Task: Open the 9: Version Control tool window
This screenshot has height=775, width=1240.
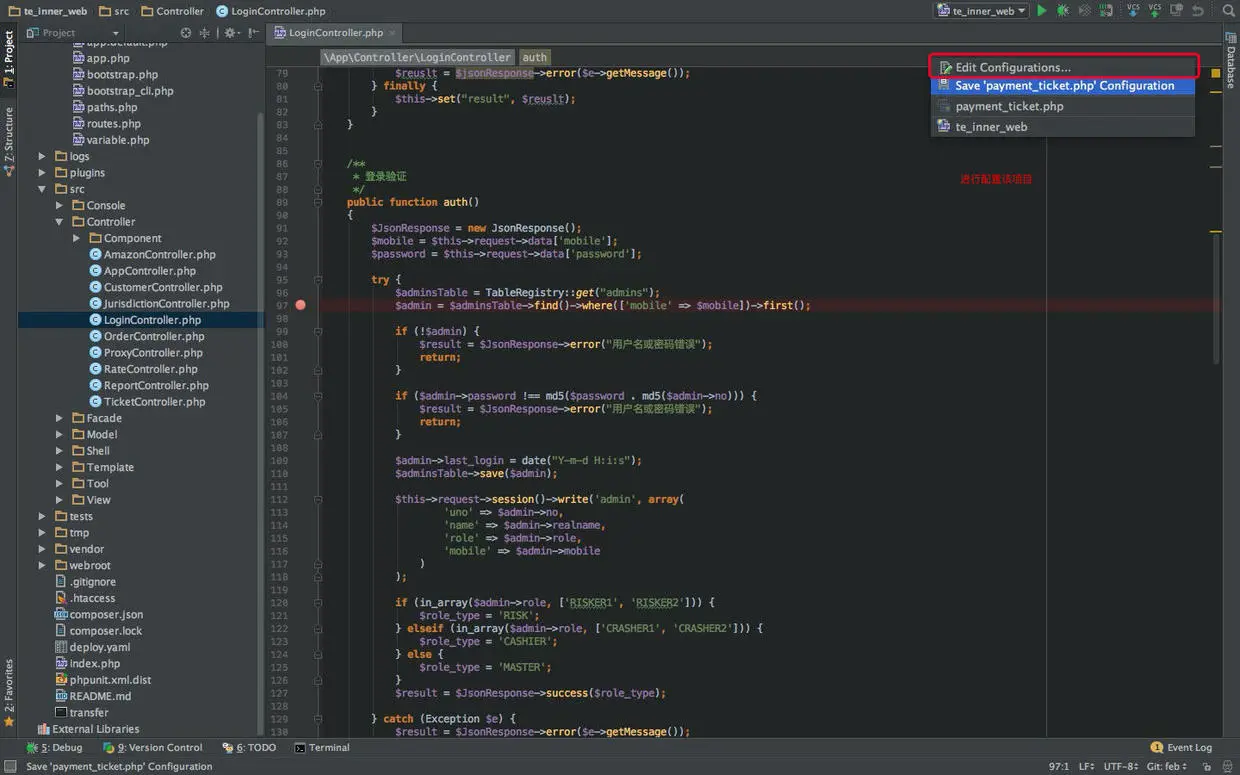Action: point(153,747)
